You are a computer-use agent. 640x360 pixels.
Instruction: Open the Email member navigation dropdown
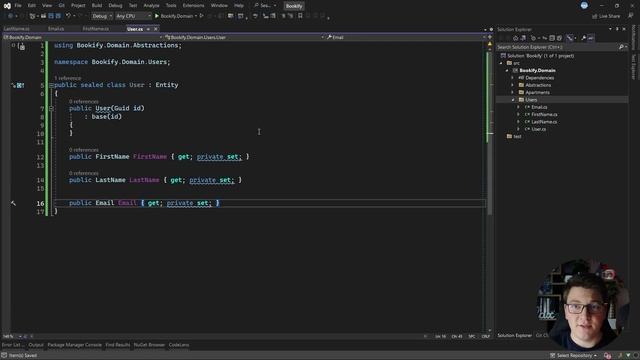[407, 37]
